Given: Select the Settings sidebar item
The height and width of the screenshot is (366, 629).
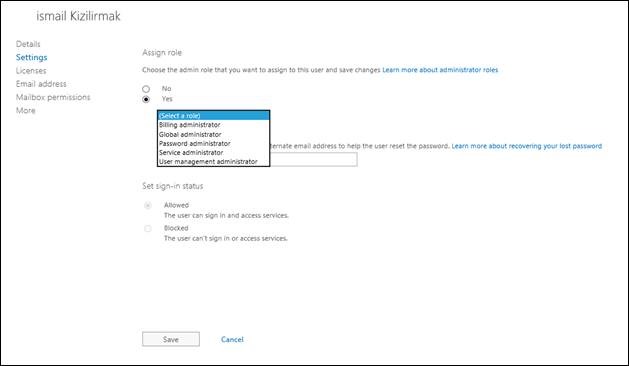Looking at the screenshot, I should click(x=31, y=57).
